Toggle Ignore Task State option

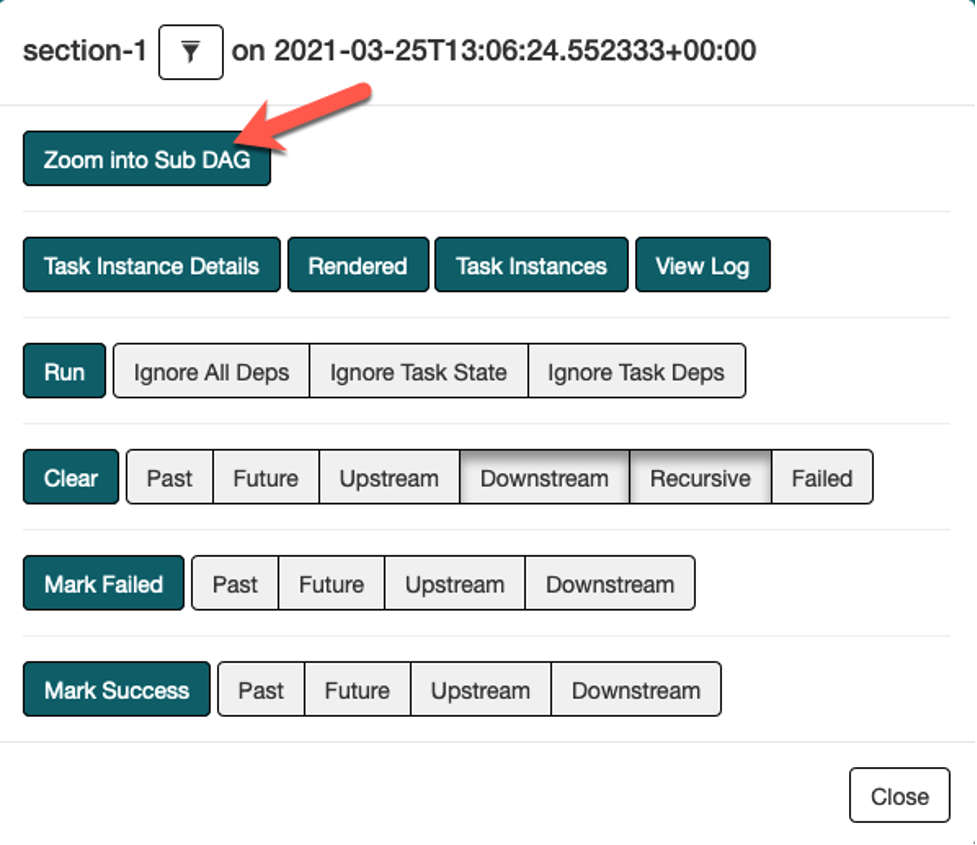coord(418,372)
